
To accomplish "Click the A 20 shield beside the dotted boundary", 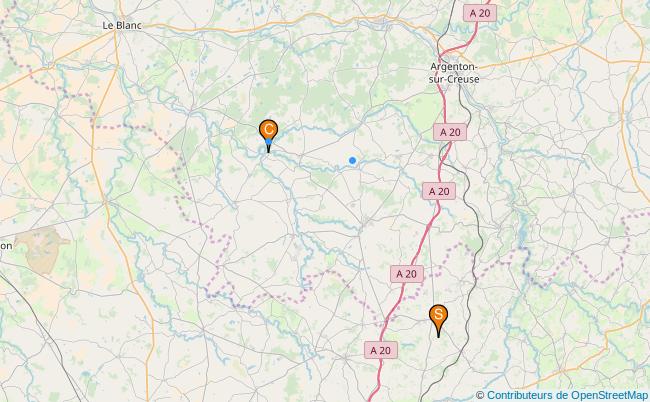I will pyautogui.click(x=407, y=274).
